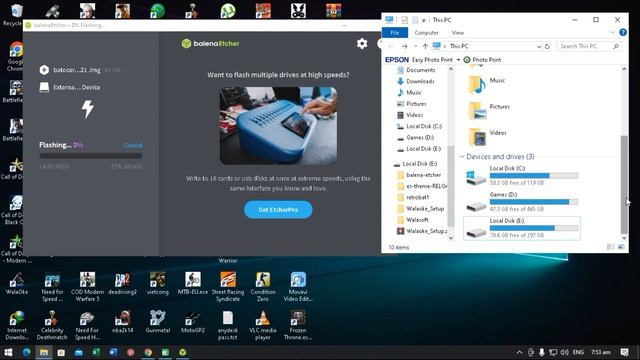
Task: Open the File tab in This PC window
Action: (x=395, y=33)
